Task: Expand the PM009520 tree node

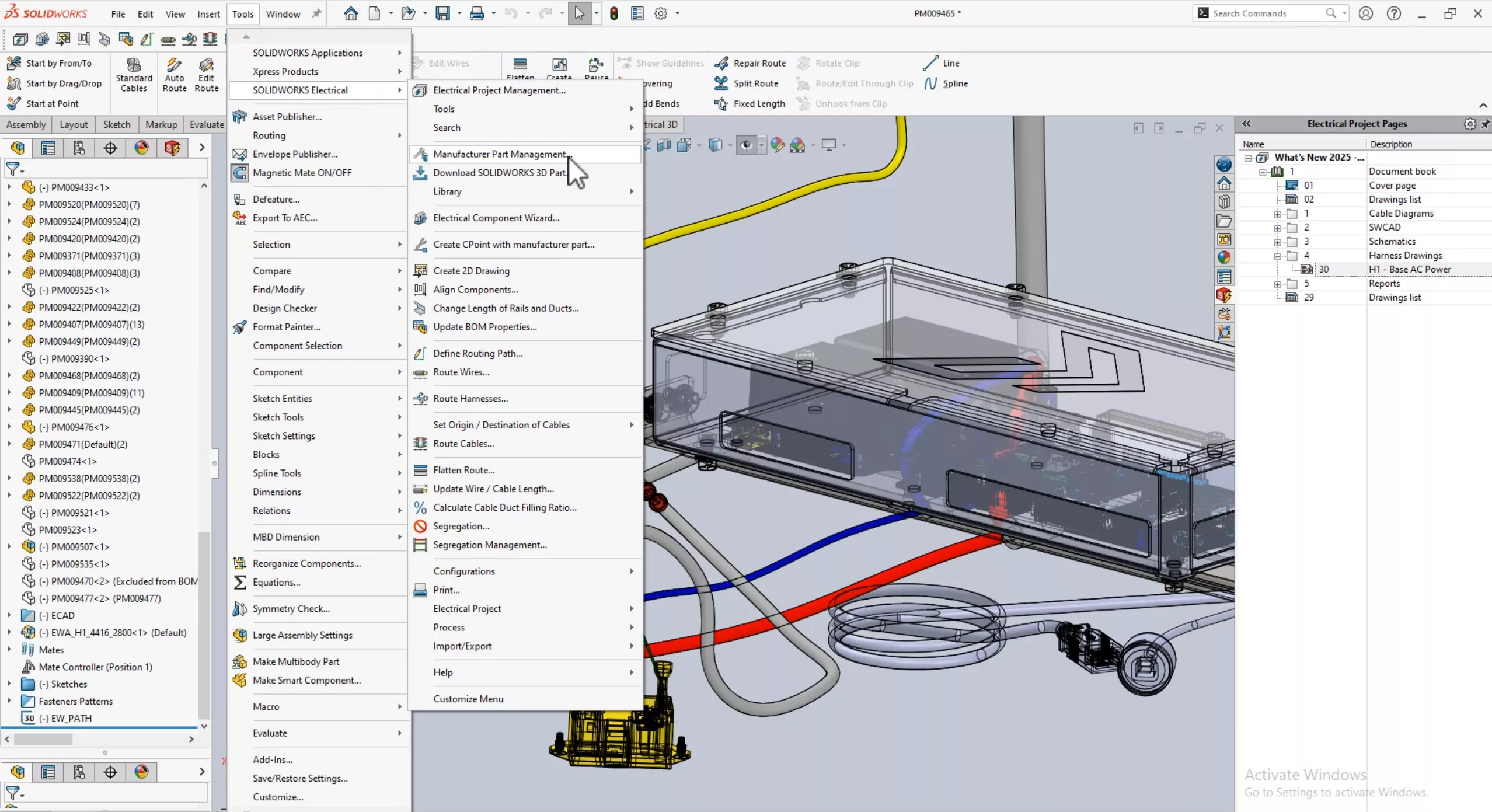Action: (x=9, y=204)
